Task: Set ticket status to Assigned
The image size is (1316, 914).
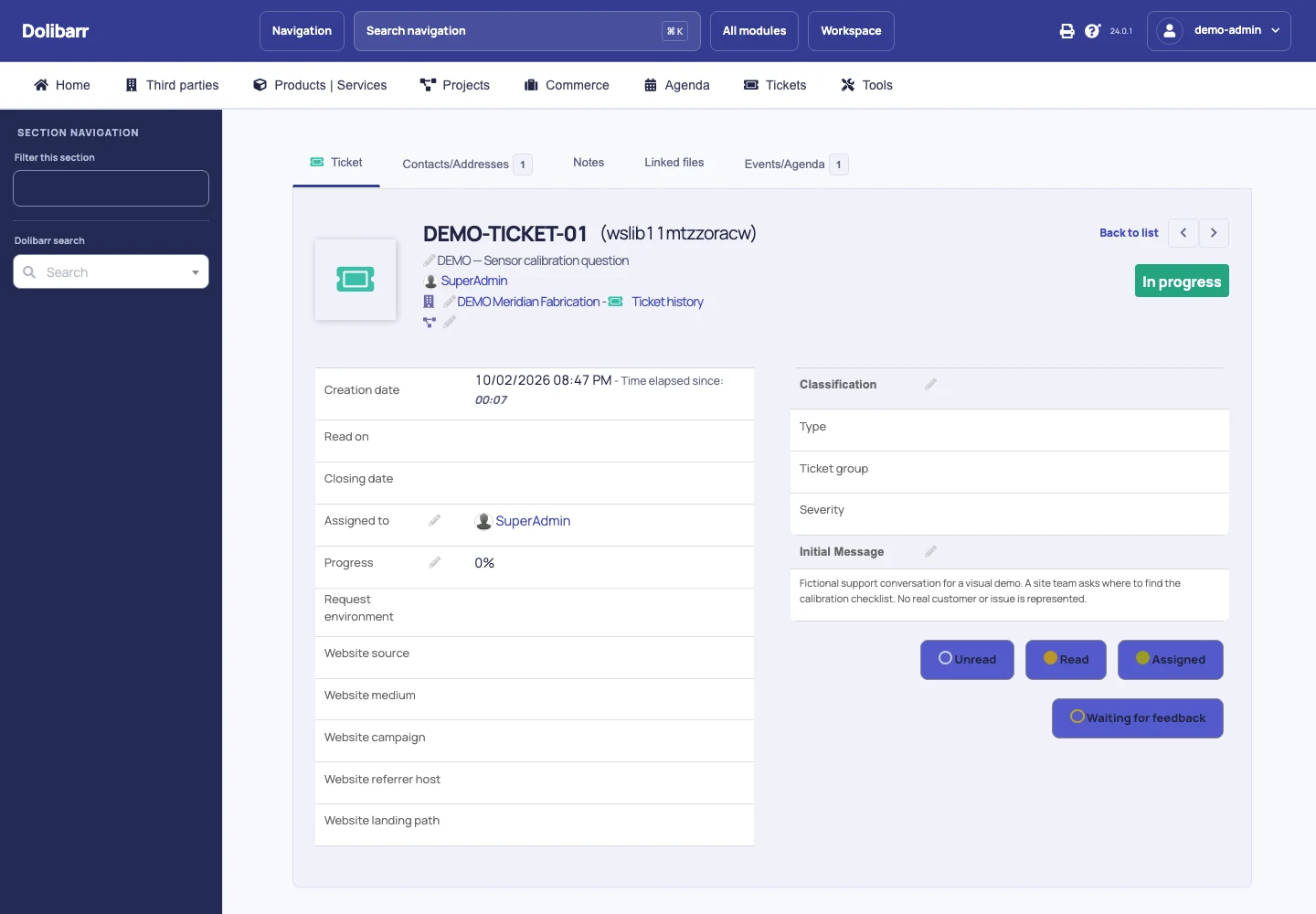Action: coord(1171,660)
